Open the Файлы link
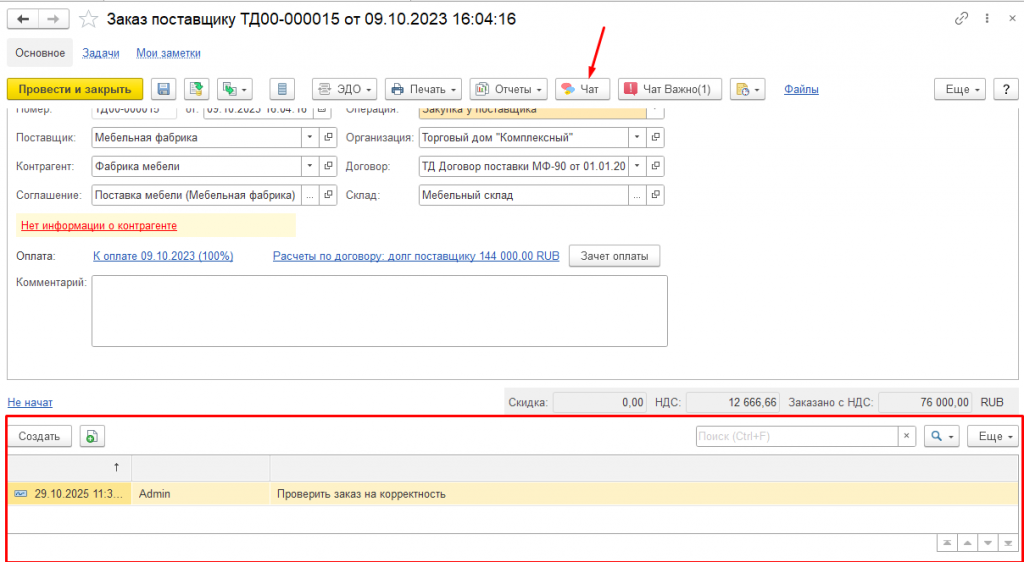Image resolution: width=1024 pixels, height=562 pixels. coord(801,89)
